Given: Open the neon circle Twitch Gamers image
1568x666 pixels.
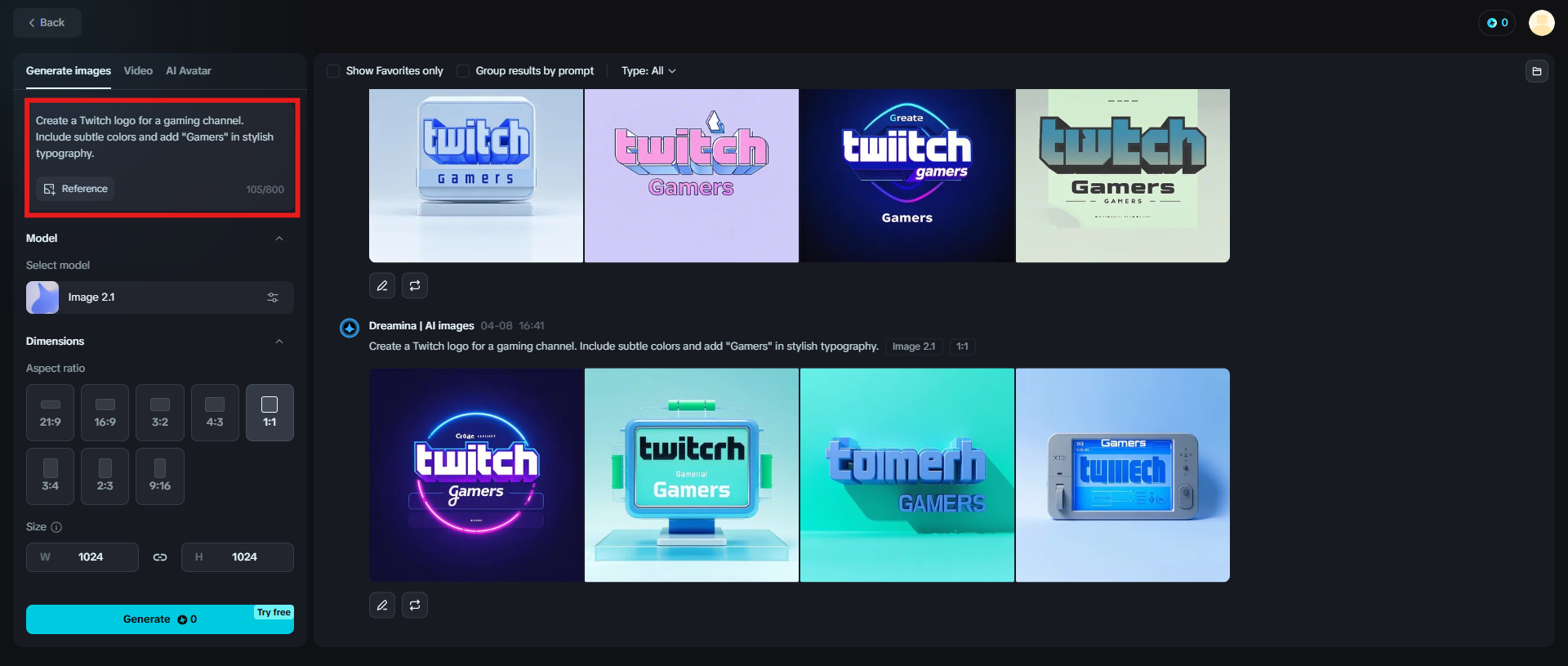Looking at the screenshot, I should 476,476.
